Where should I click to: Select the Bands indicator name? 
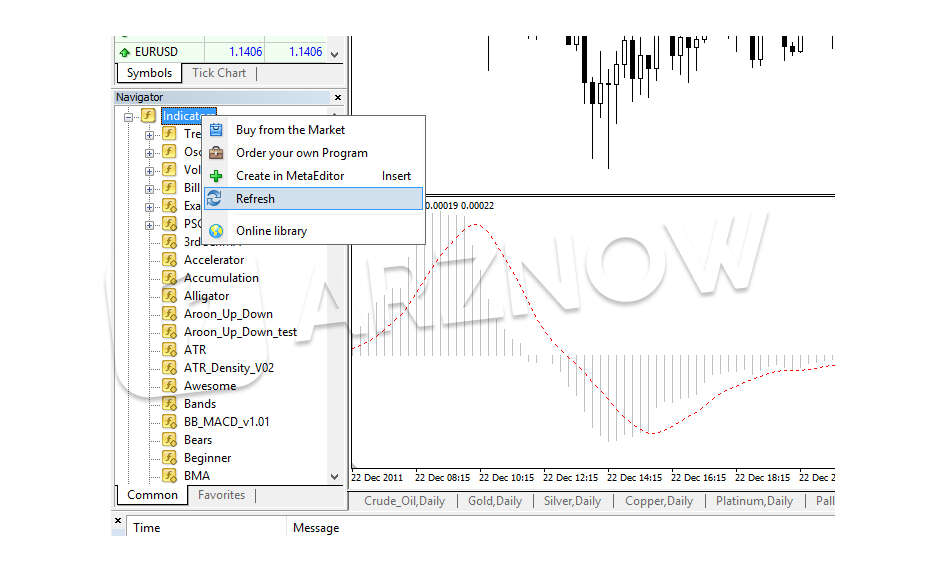(x=200, y=403)
